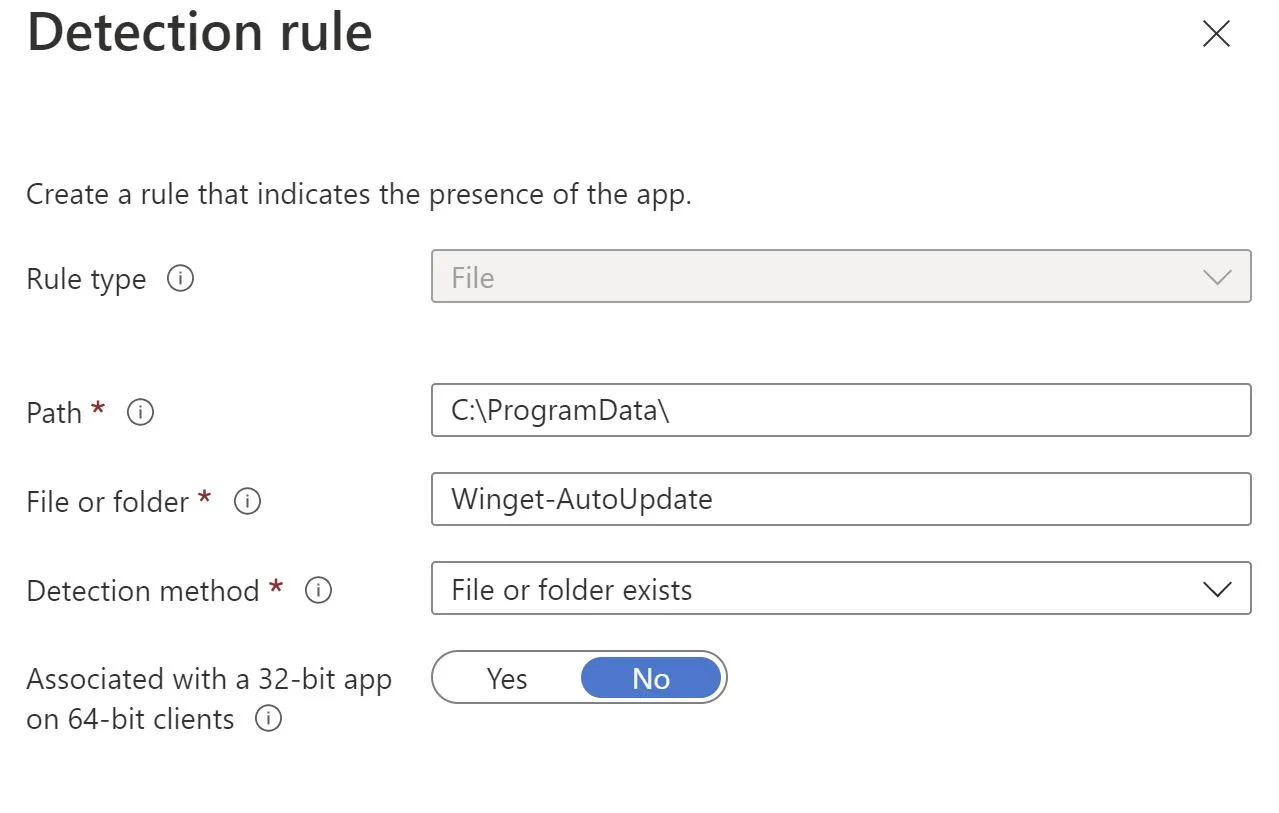This screenshot has width=1279, height=813.
Task: Close the Detection rule pane
Action: point(1216,34)
